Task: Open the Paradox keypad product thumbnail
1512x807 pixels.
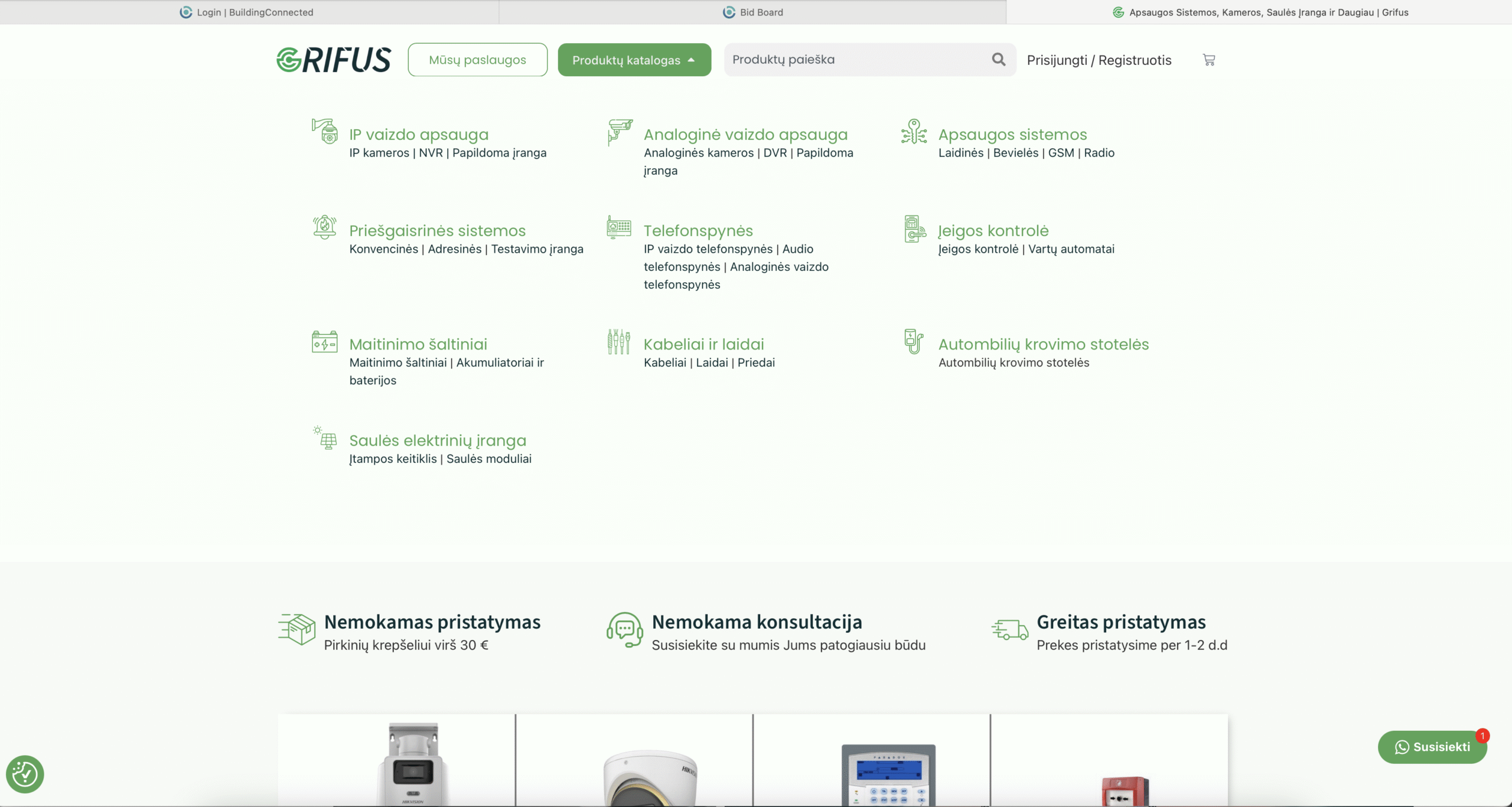Action: [888, 773]
